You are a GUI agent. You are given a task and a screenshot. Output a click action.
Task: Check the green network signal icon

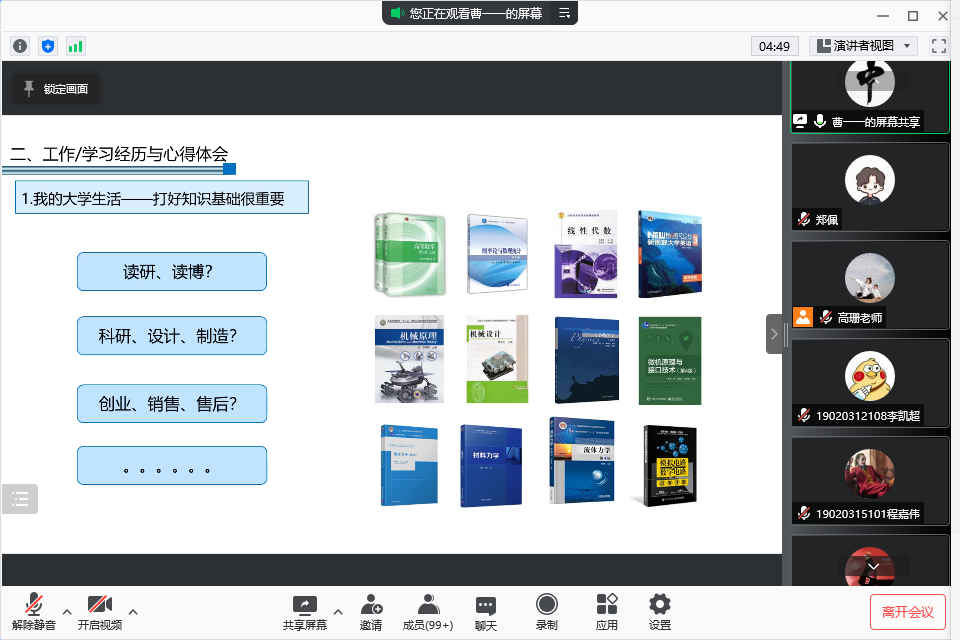pos(76,46)
